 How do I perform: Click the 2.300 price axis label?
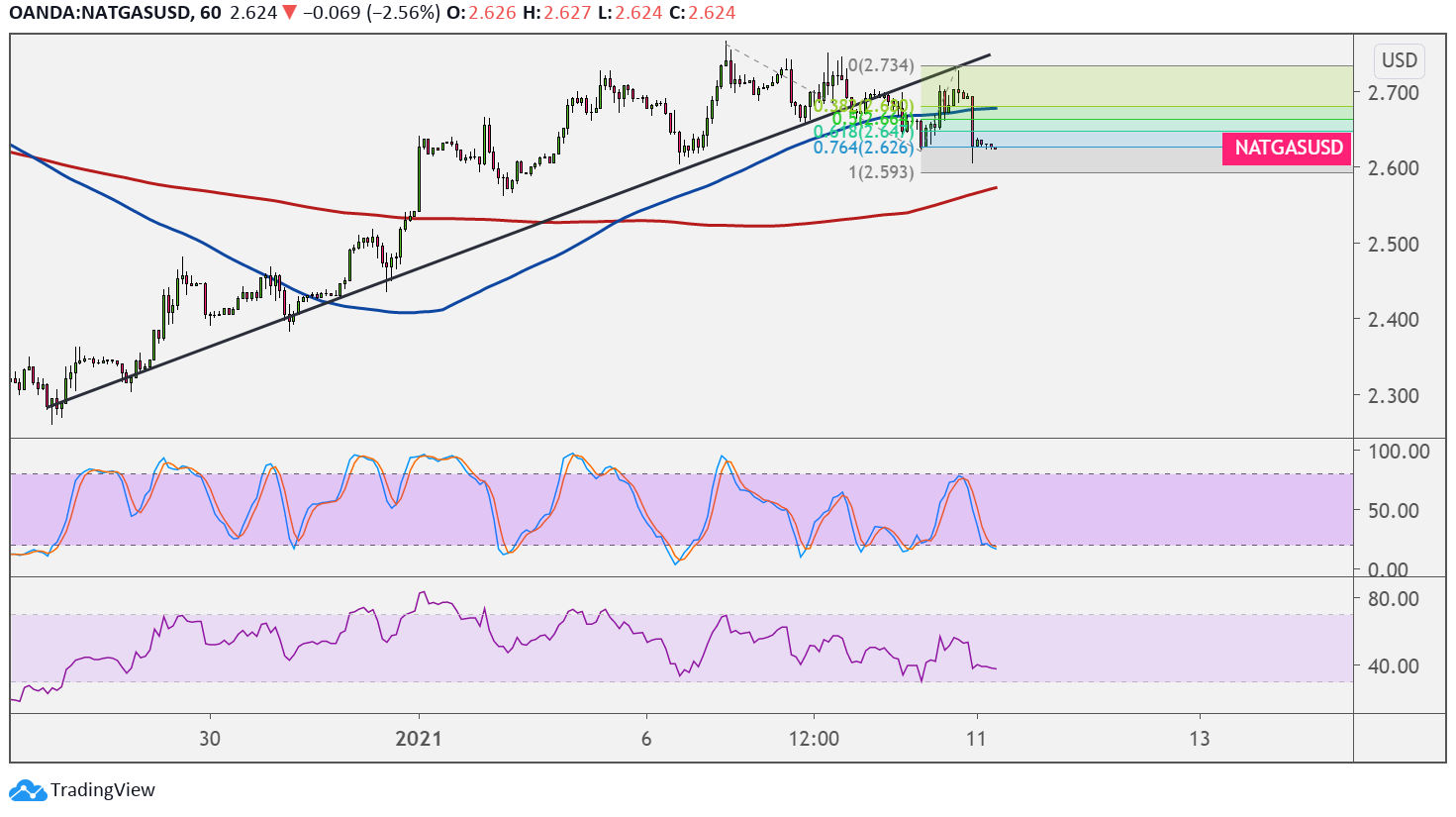click(1393, 396)
